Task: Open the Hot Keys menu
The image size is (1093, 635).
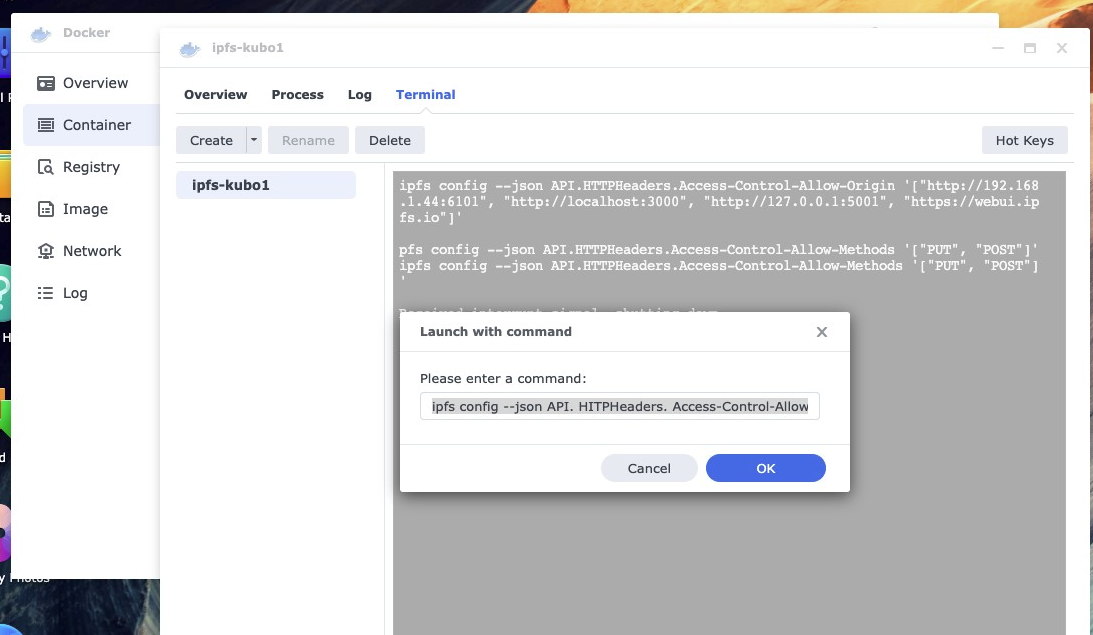Action: (x=1024, y=140)
